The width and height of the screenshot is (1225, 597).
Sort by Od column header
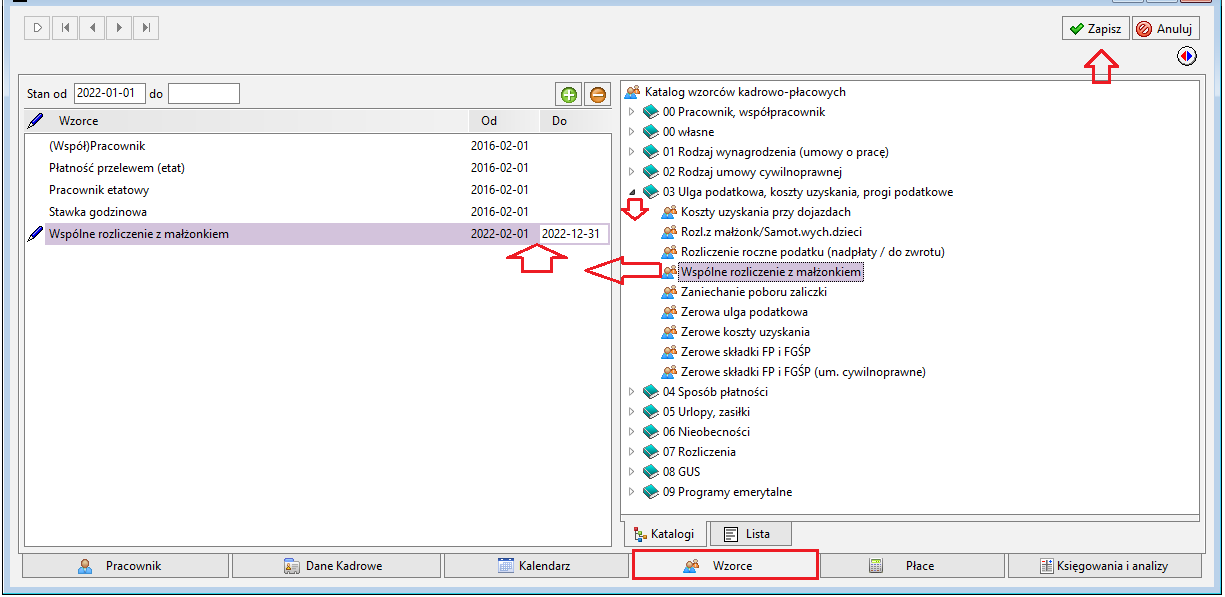[x=503, y=121]
